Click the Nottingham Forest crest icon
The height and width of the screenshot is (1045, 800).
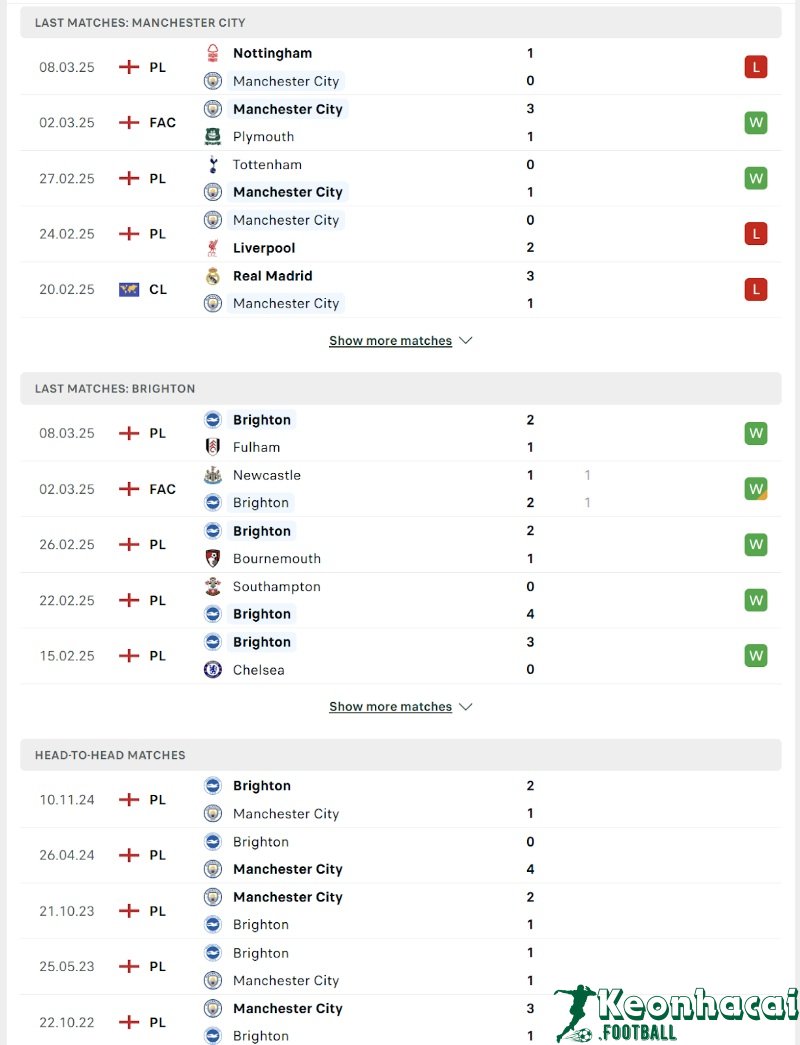[212, 53]
